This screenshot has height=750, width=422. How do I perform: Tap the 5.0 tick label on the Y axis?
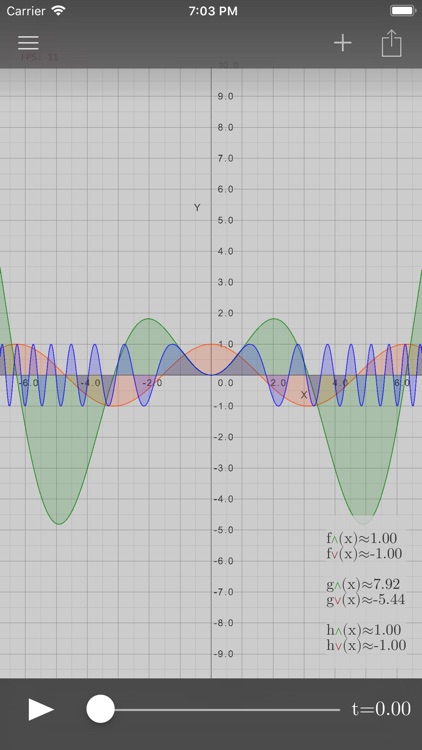[x=225, y=221]
